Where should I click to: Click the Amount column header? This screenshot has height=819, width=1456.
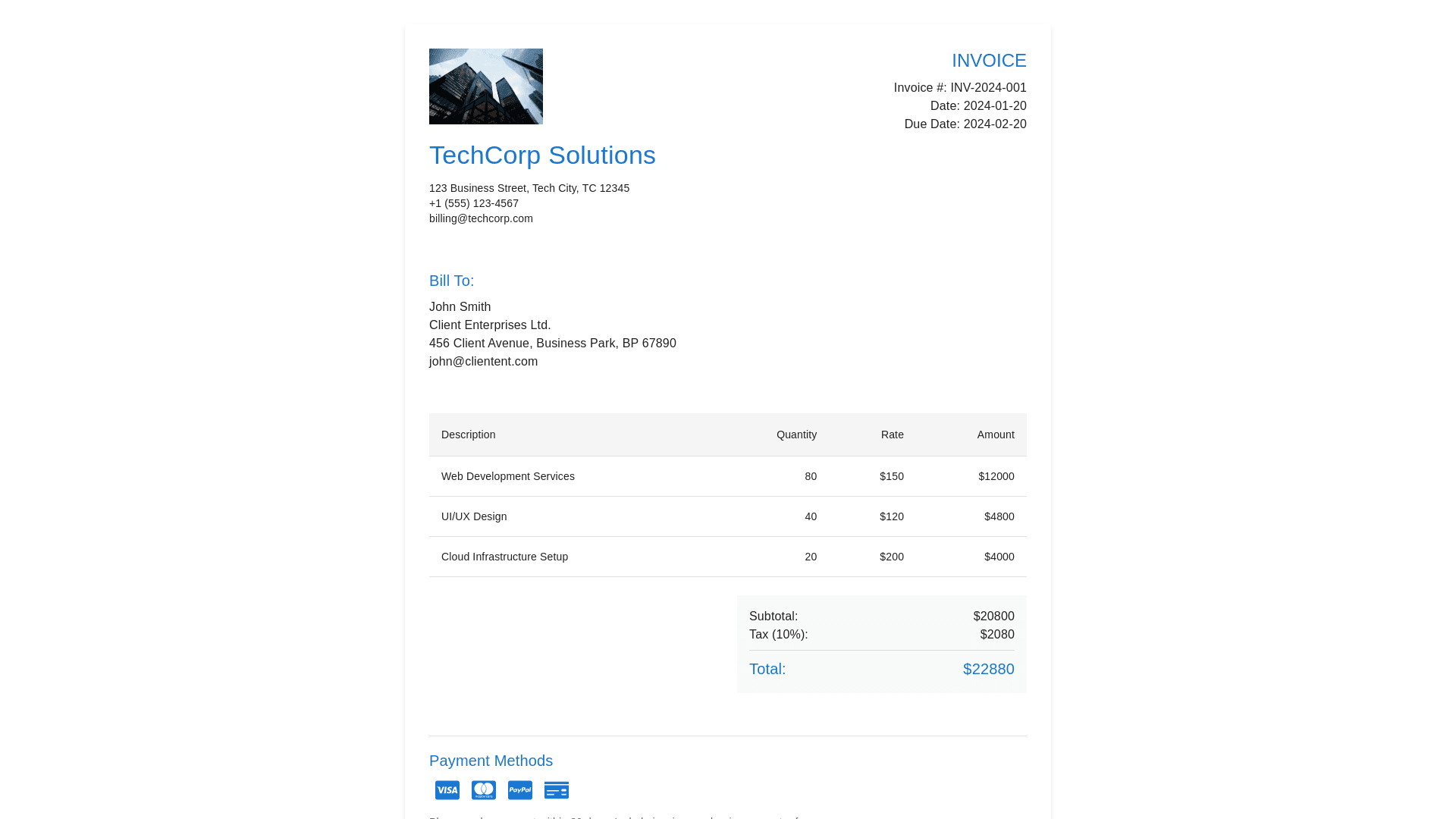[x=995, y=435]
